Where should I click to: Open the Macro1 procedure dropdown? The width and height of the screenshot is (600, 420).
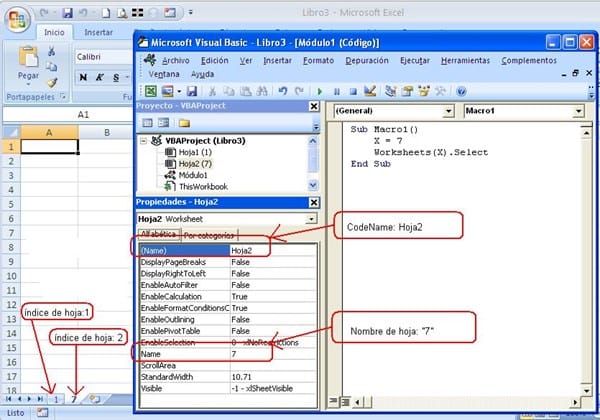click(x=578, y=111)
